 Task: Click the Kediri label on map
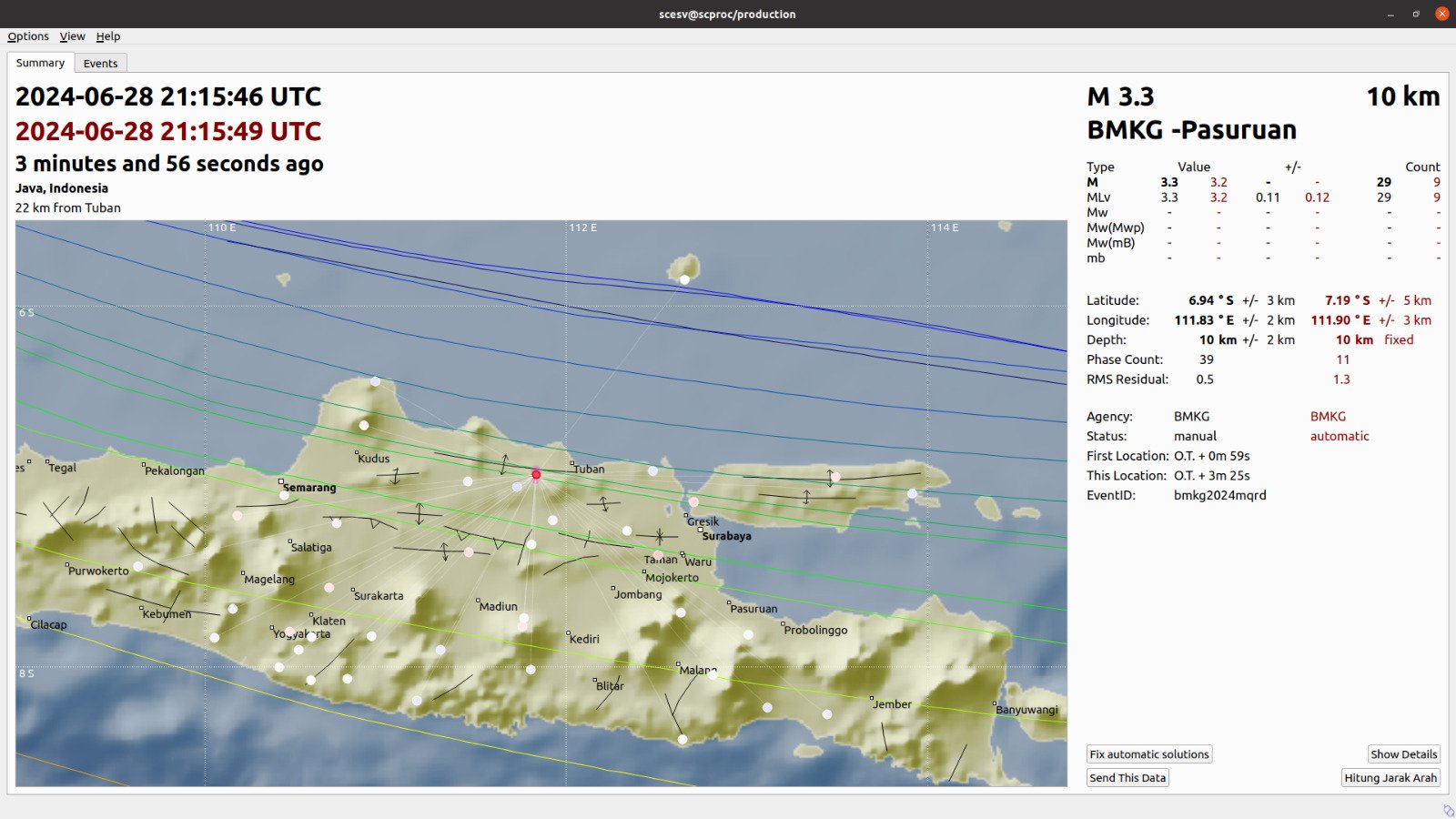584,639
